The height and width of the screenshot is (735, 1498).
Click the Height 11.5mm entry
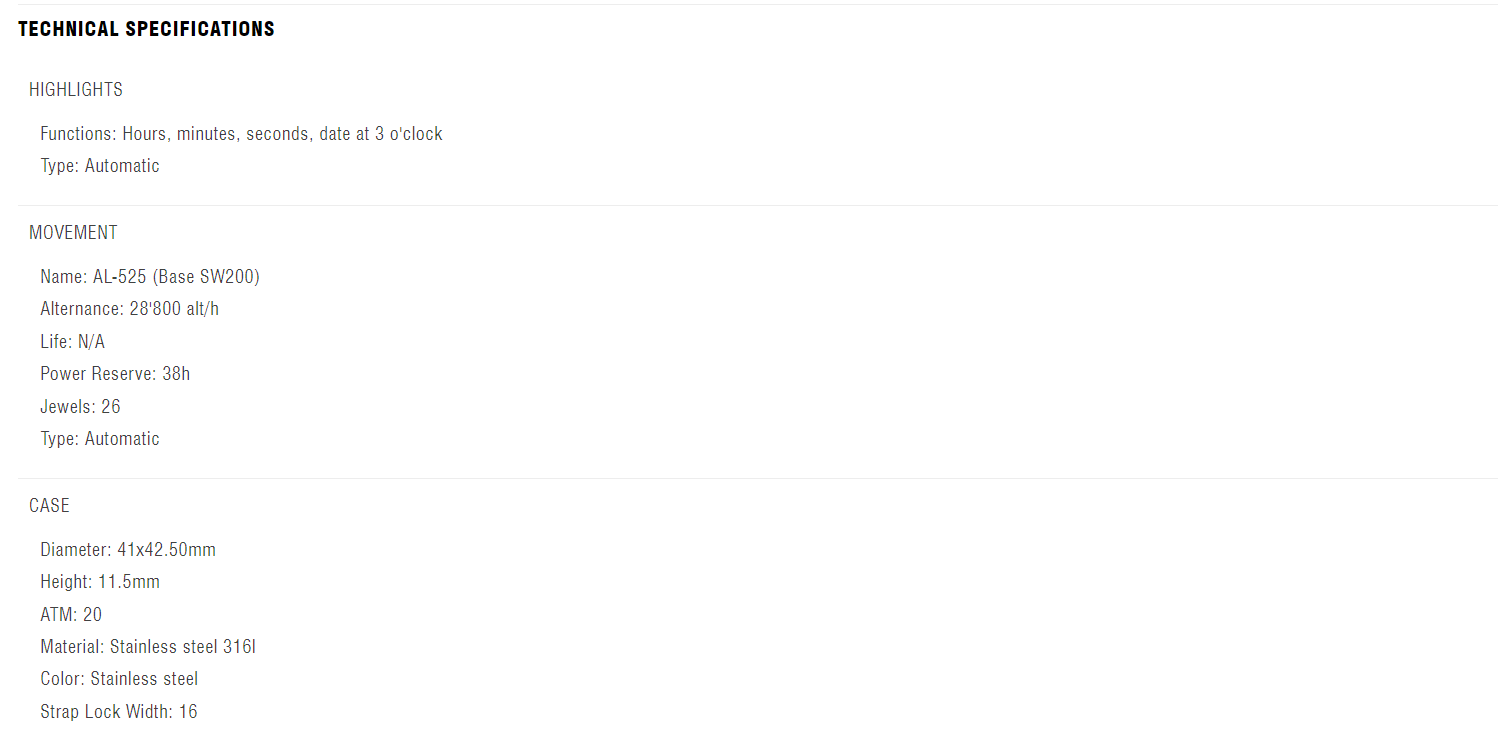[100, 582]
